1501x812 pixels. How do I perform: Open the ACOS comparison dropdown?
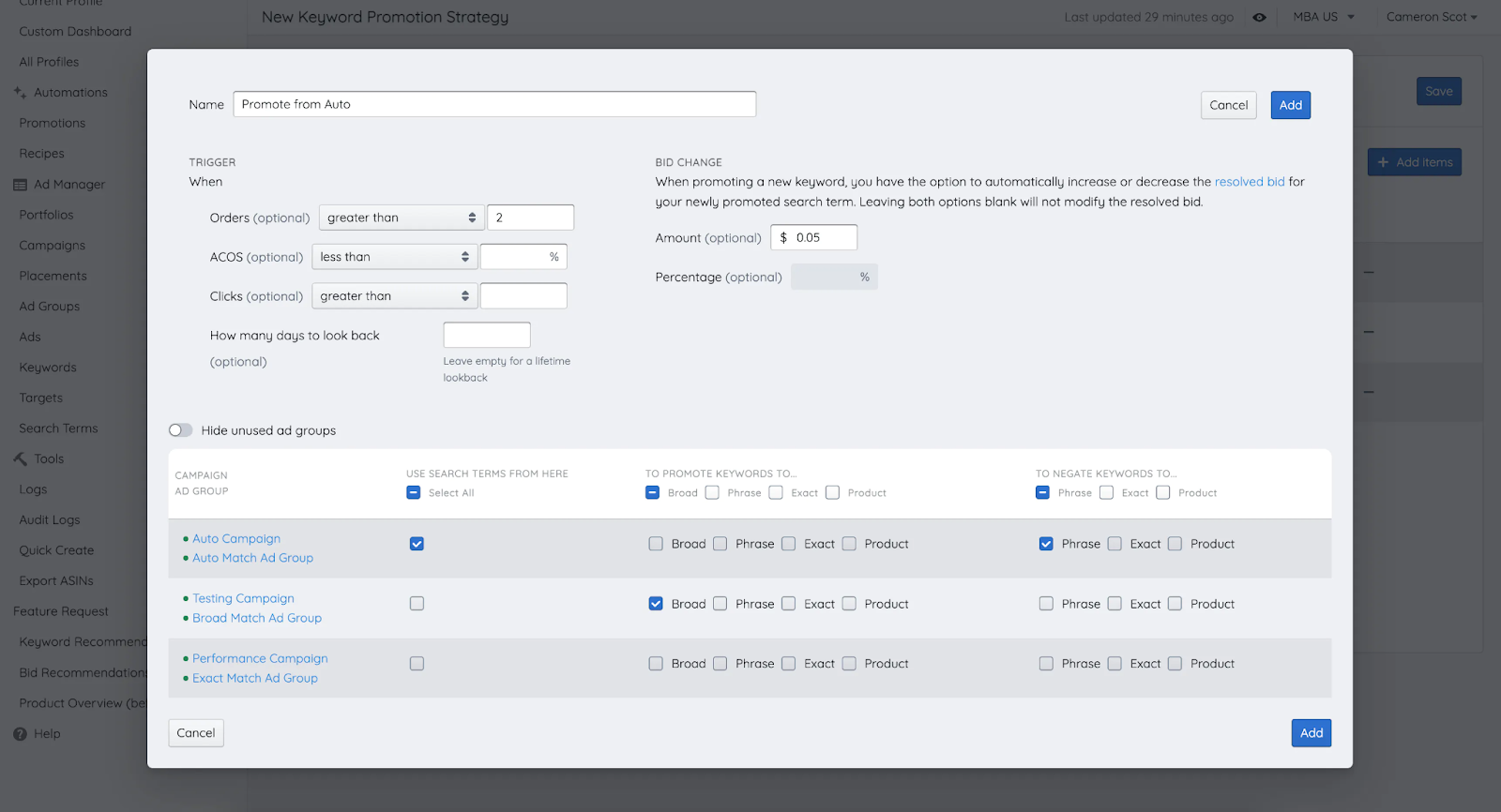pos(394,257)
